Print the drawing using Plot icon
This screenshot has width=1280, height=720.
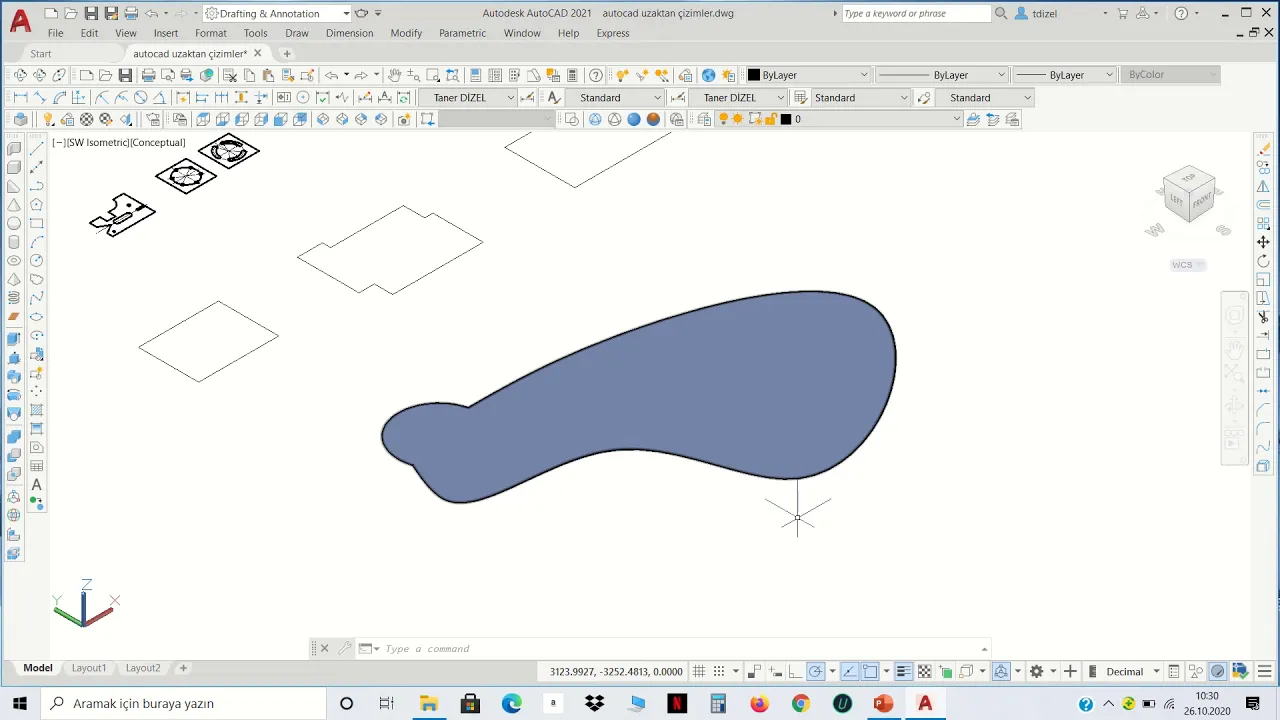pyautogui.click(x=148, y=75)
